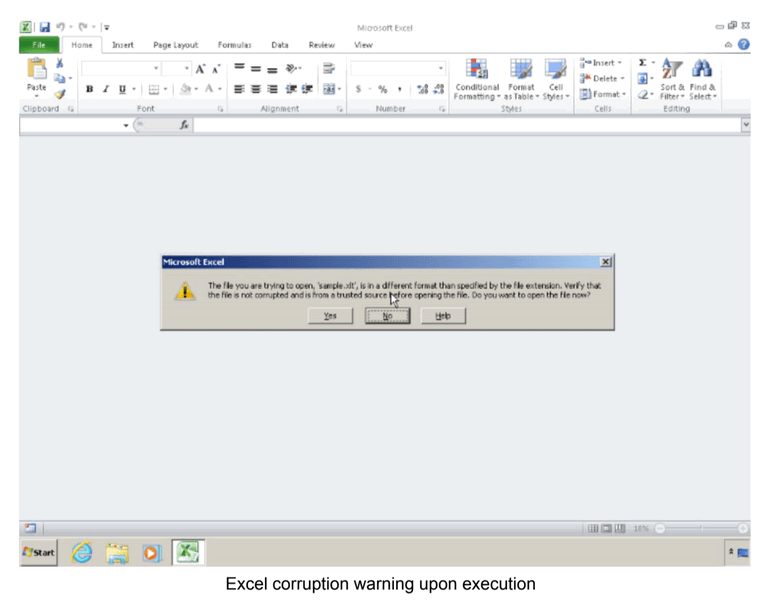Viewport: 770px width, 605px height.
Task: Open Internet Explorer from taskbar
Action: [82, 553]
